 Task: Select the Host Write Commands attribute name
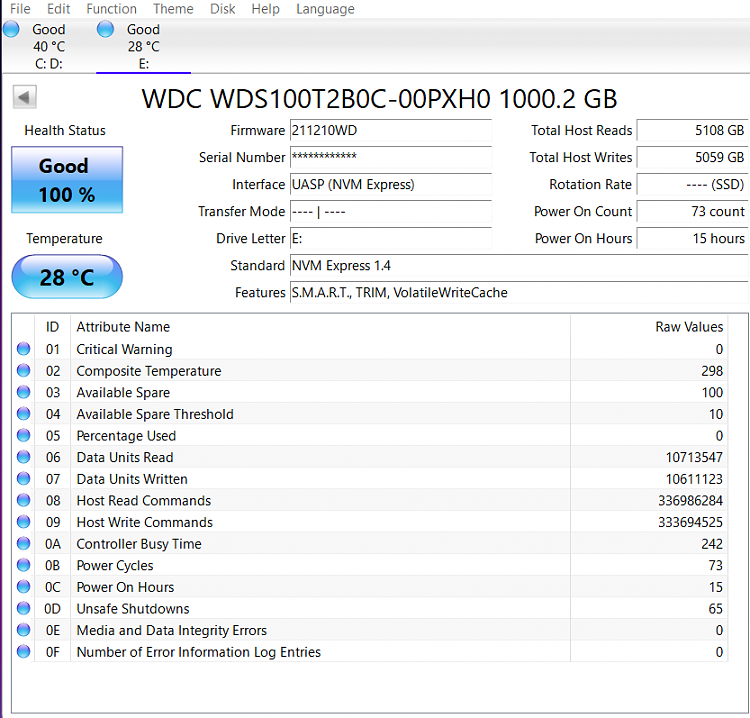pos(144,522)
